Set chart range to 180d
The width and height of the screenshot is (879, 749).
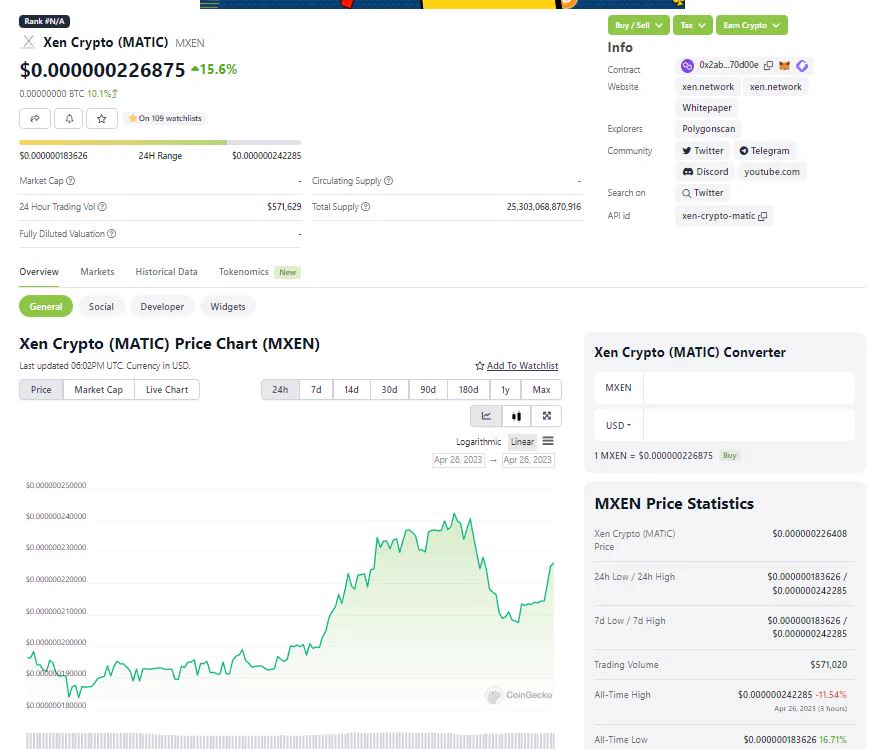pos(469,390)
